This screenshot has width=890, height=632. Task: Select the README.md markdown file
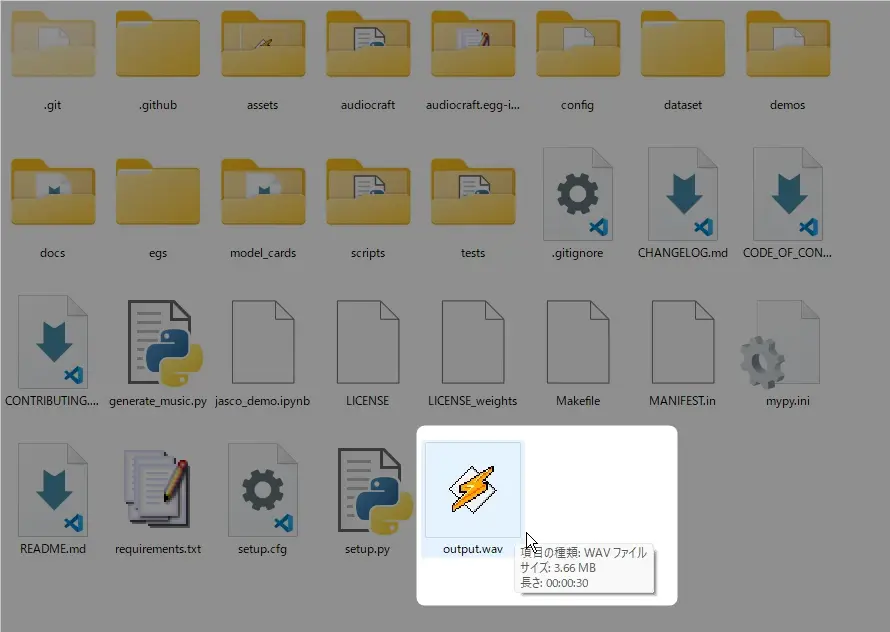click(x=53, y=492)
